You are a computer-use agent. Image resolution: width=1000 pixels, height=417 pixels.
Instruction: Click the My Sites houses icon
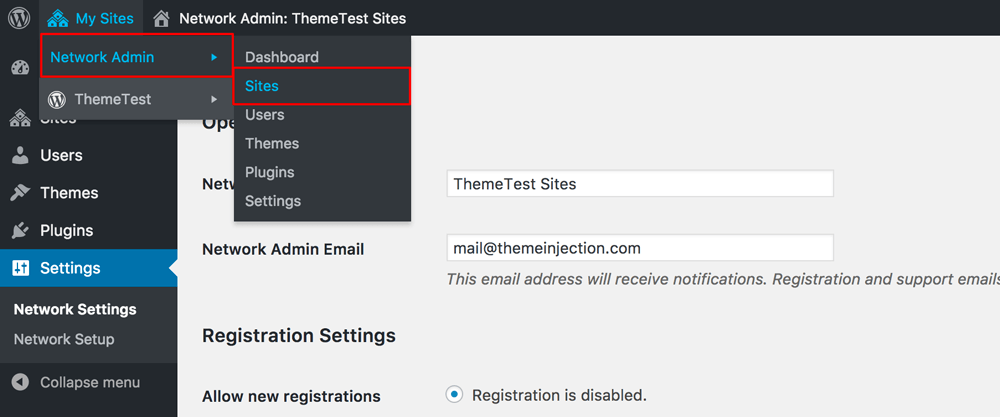[58, 18]
